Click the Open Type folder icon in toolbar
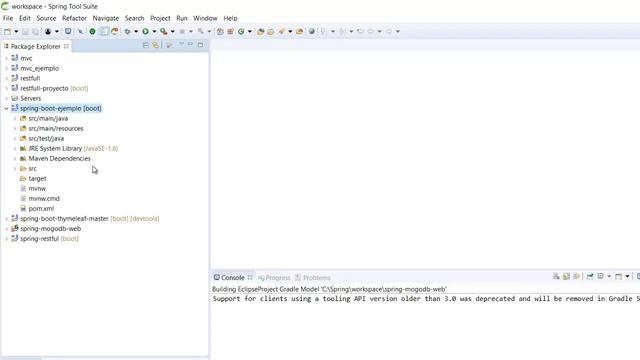 pos(260,31)
